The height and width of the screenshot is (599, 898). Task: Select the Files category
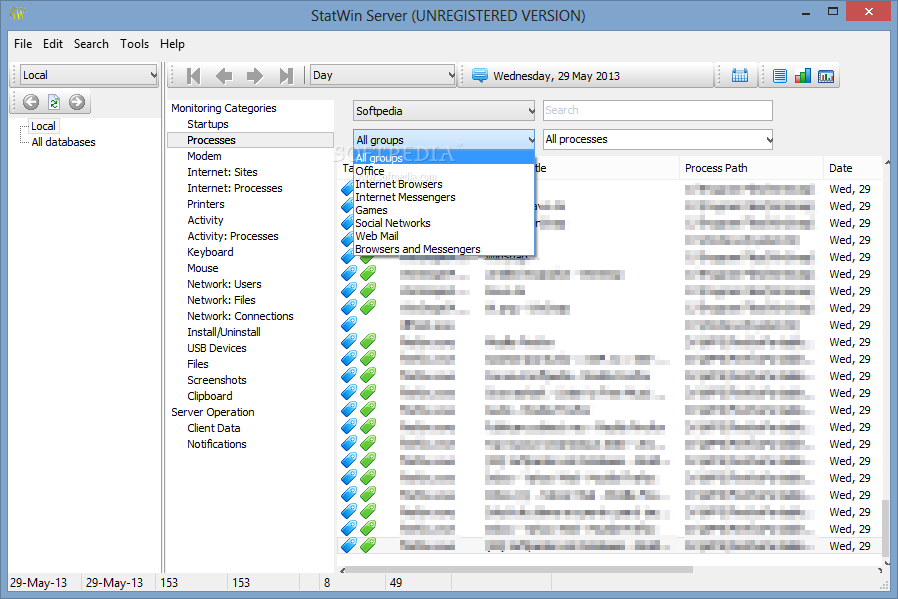[x=198, y=365]
